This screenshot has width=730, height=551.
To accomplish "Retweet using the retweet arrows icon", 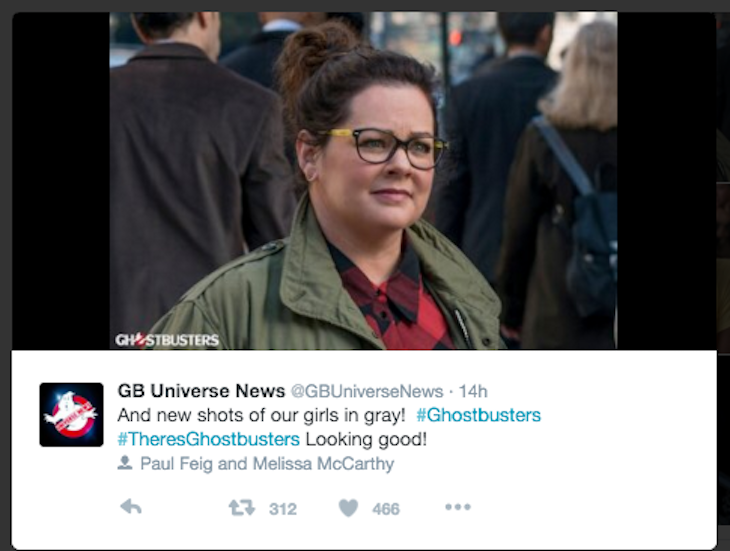I will tap(242, 507).
